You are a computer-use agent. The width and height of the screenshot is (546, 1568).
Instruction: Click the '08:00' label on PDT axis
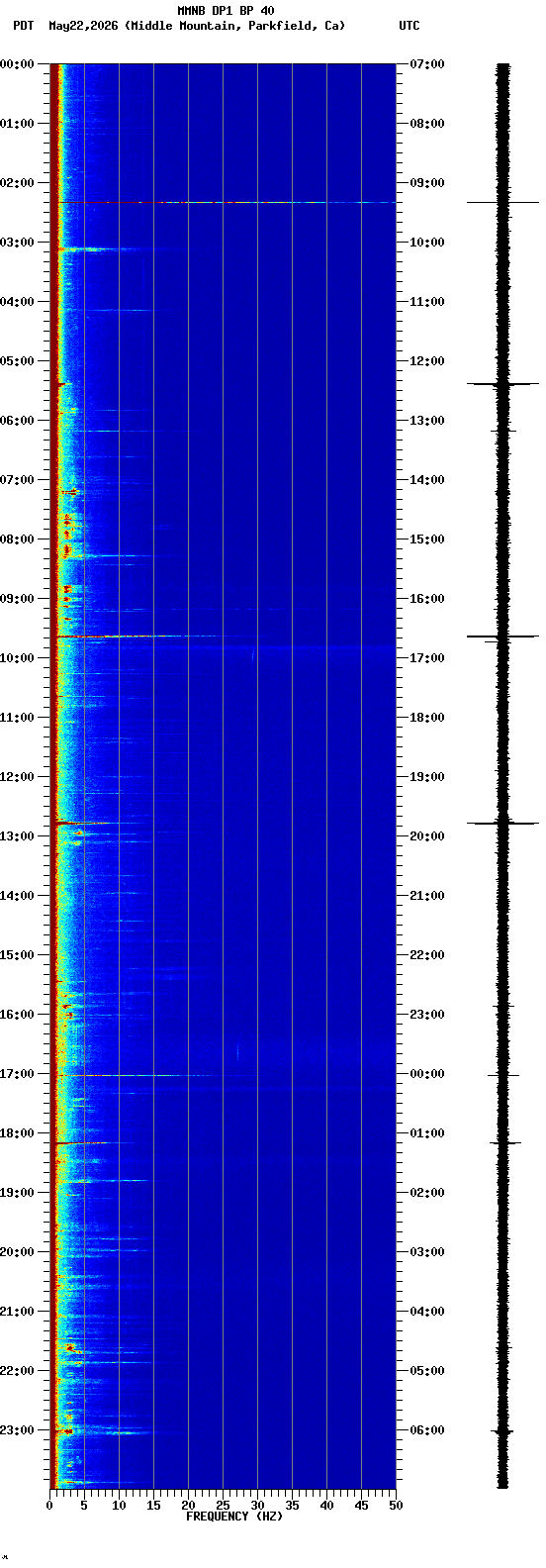(18, 539)
